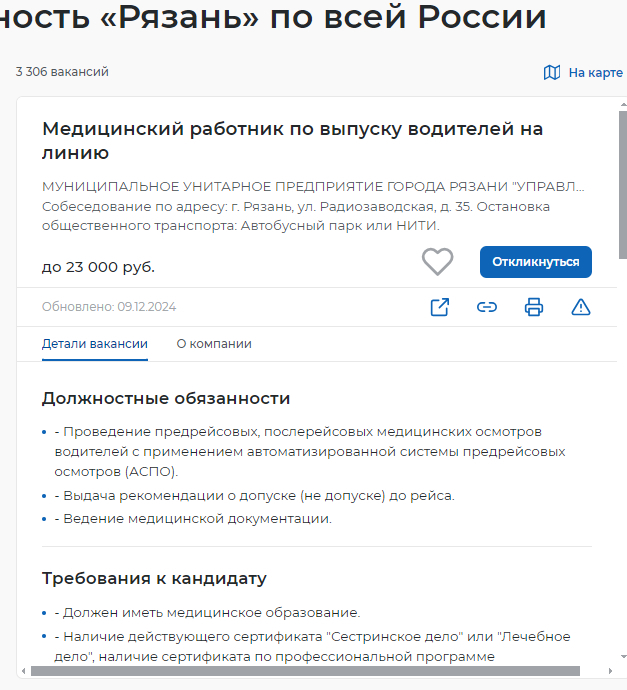Image resolution: width=627 pixels, height=690 pixels.
Task: Switch to the О компании tab
Action: [x=214, y=344]
